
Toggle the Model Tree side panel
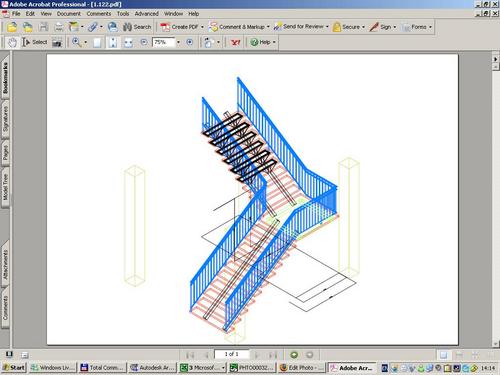point(5,187)
